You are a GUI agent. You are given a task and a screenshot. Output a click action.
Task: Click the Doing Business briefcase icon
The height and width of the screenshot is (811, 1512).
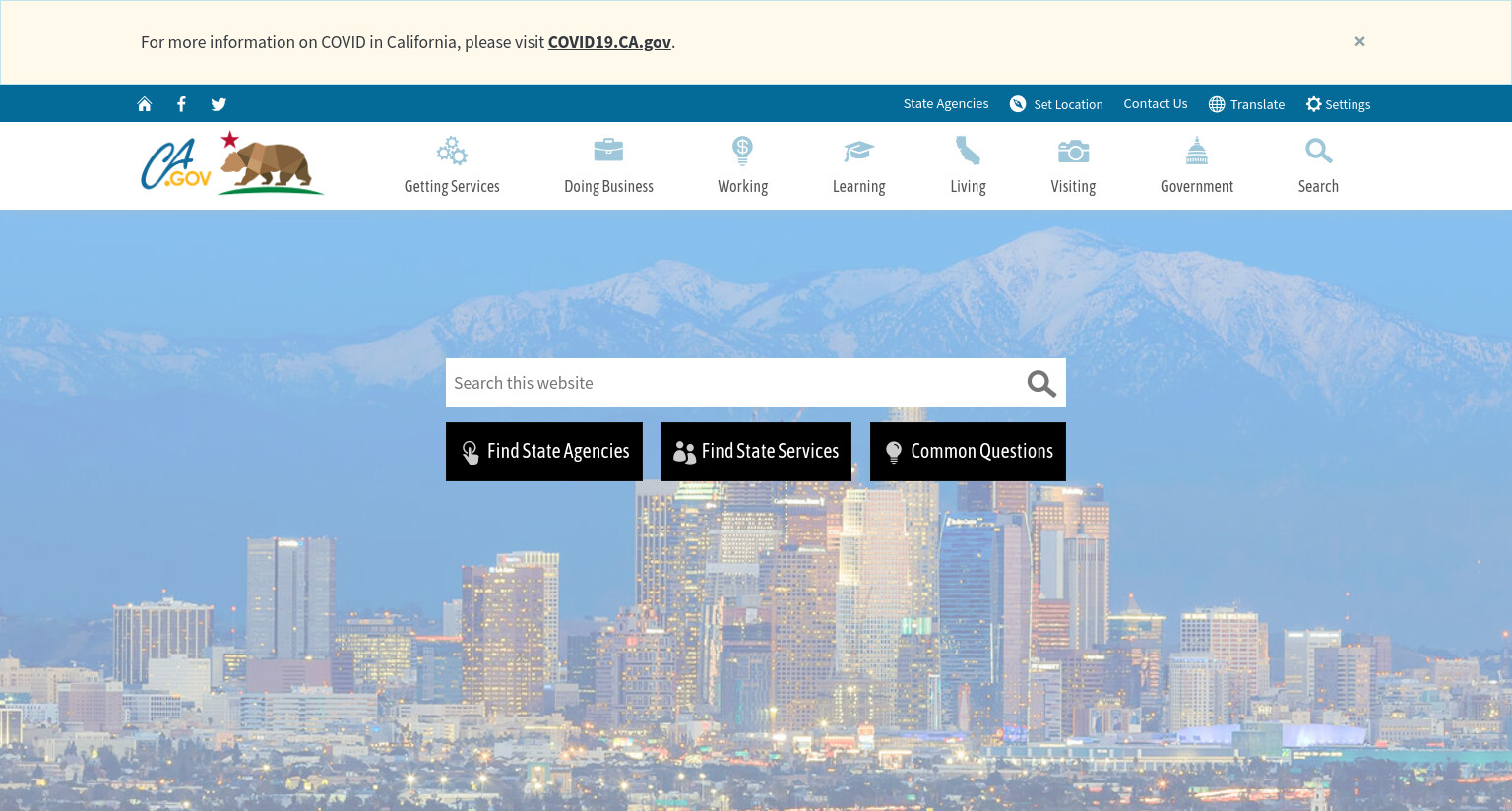pos(608,150)
